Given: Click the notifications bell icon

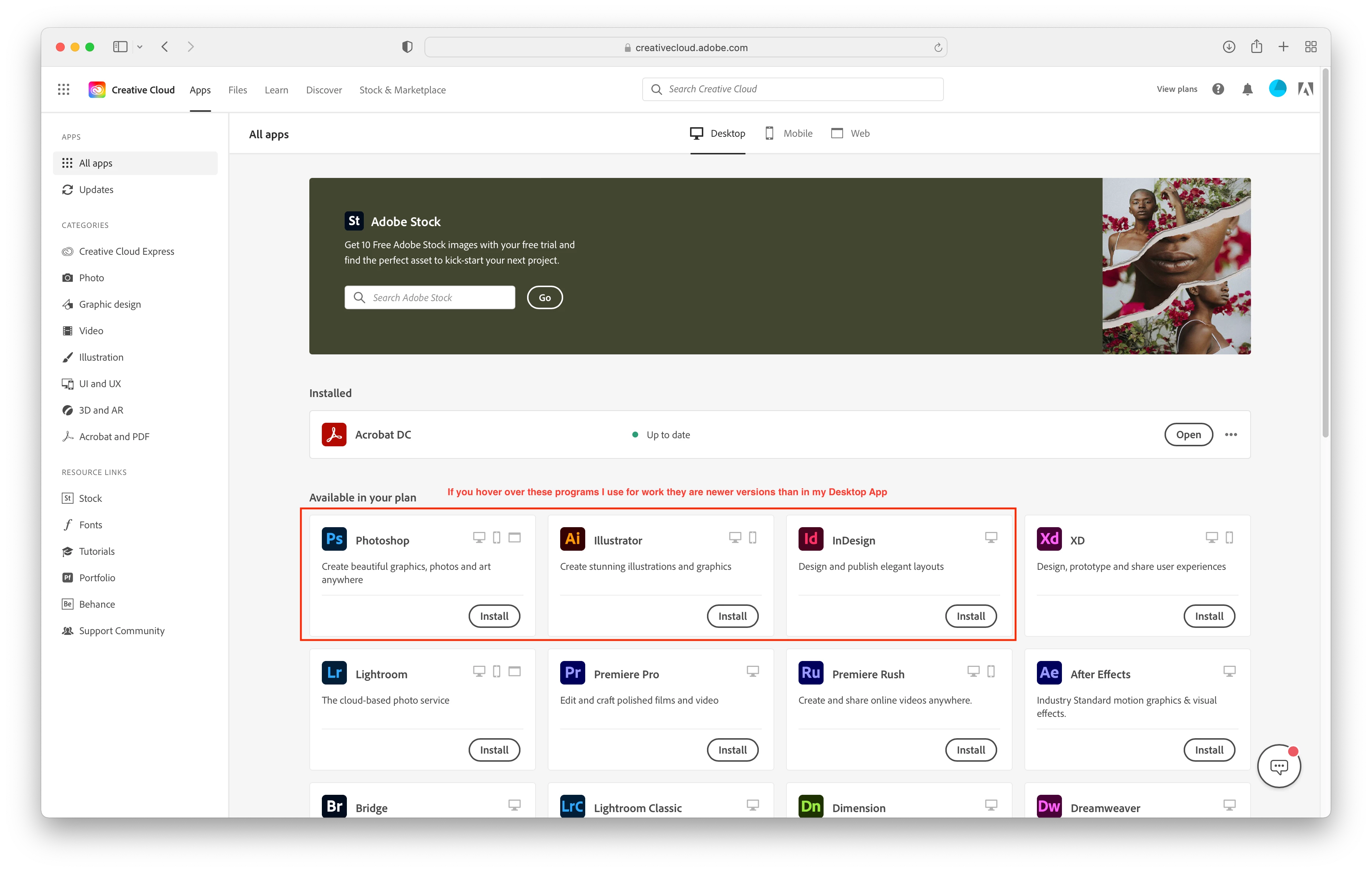Looking at the screenshot, I should [x=1247, y=89].
